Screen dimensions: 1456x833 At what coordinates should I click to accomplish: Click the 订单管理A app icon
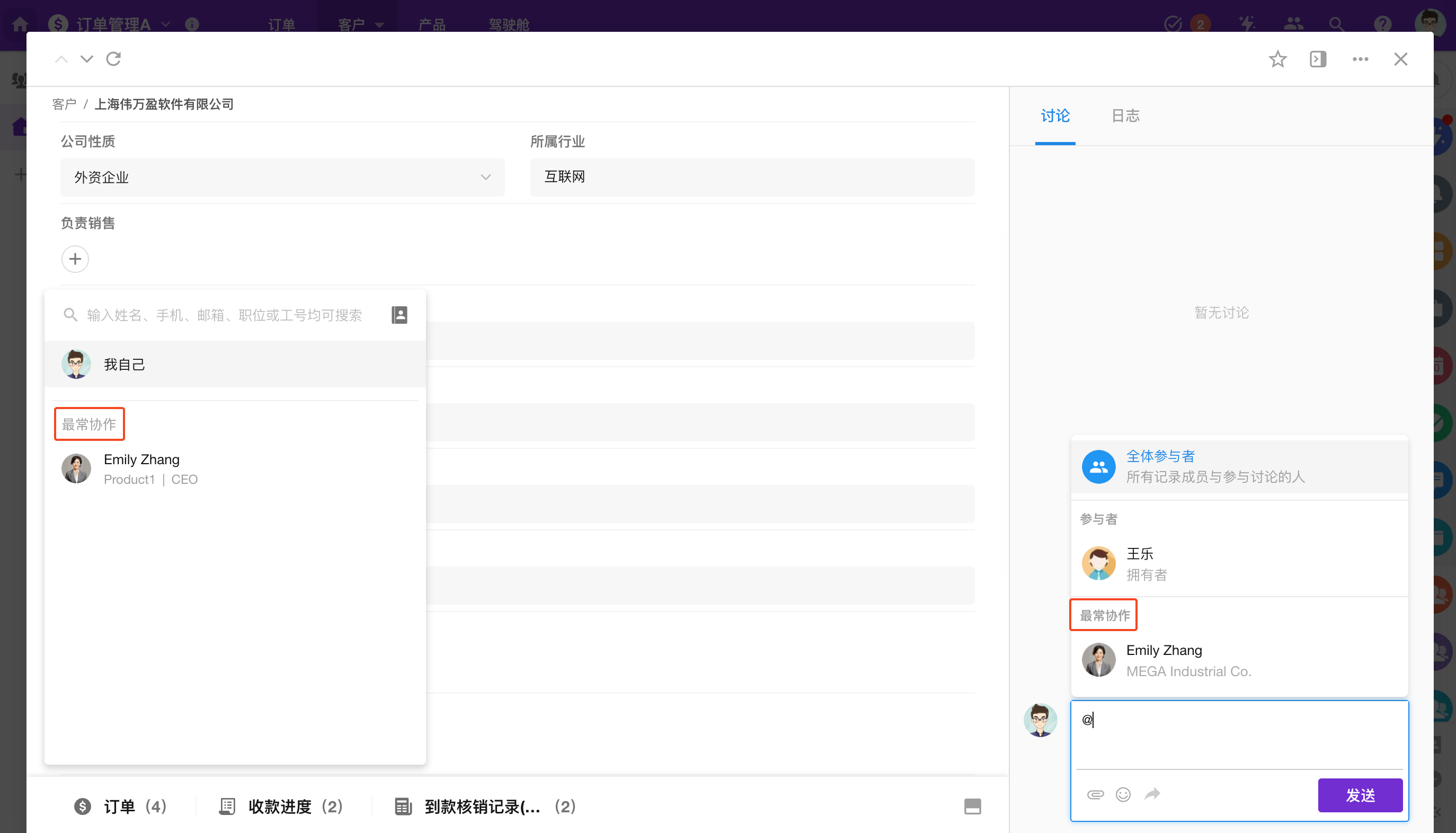click(x=58, y=24)
